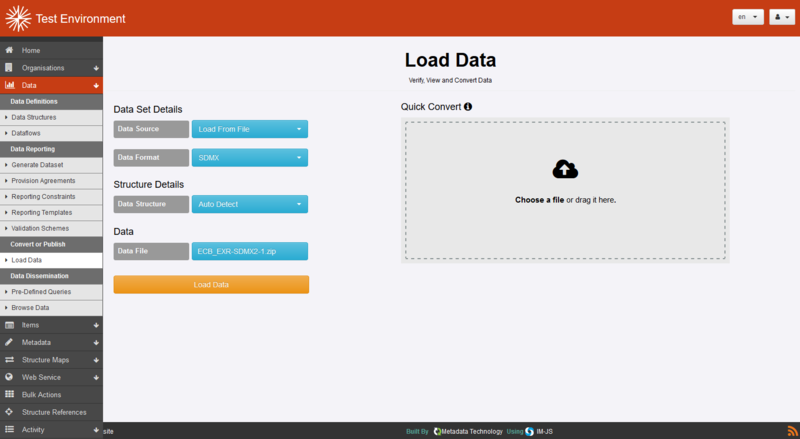
Task: Click the Choose a file link
Action: coord(539,200)
